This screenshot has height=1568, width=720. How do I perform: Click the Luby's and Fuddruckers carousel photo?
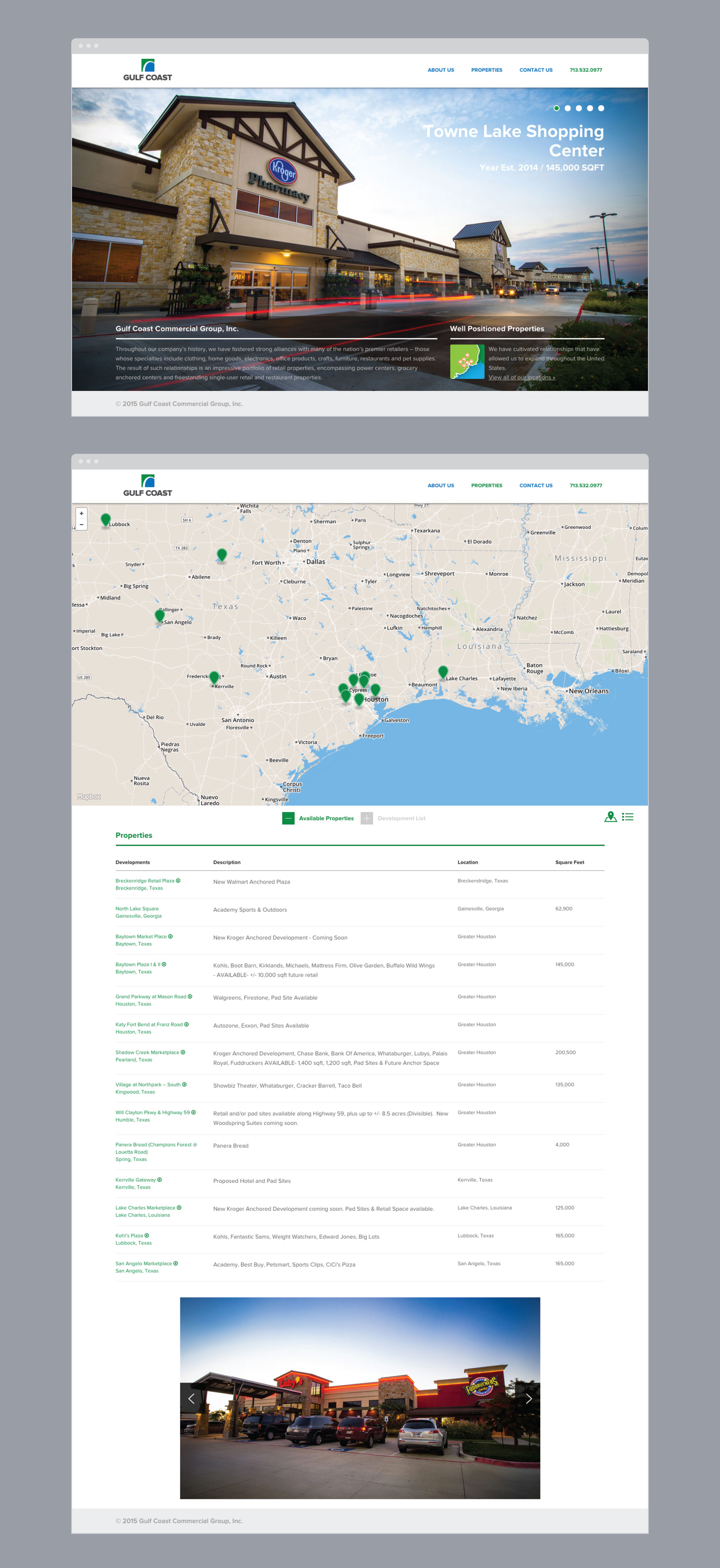pos(360,1398)
